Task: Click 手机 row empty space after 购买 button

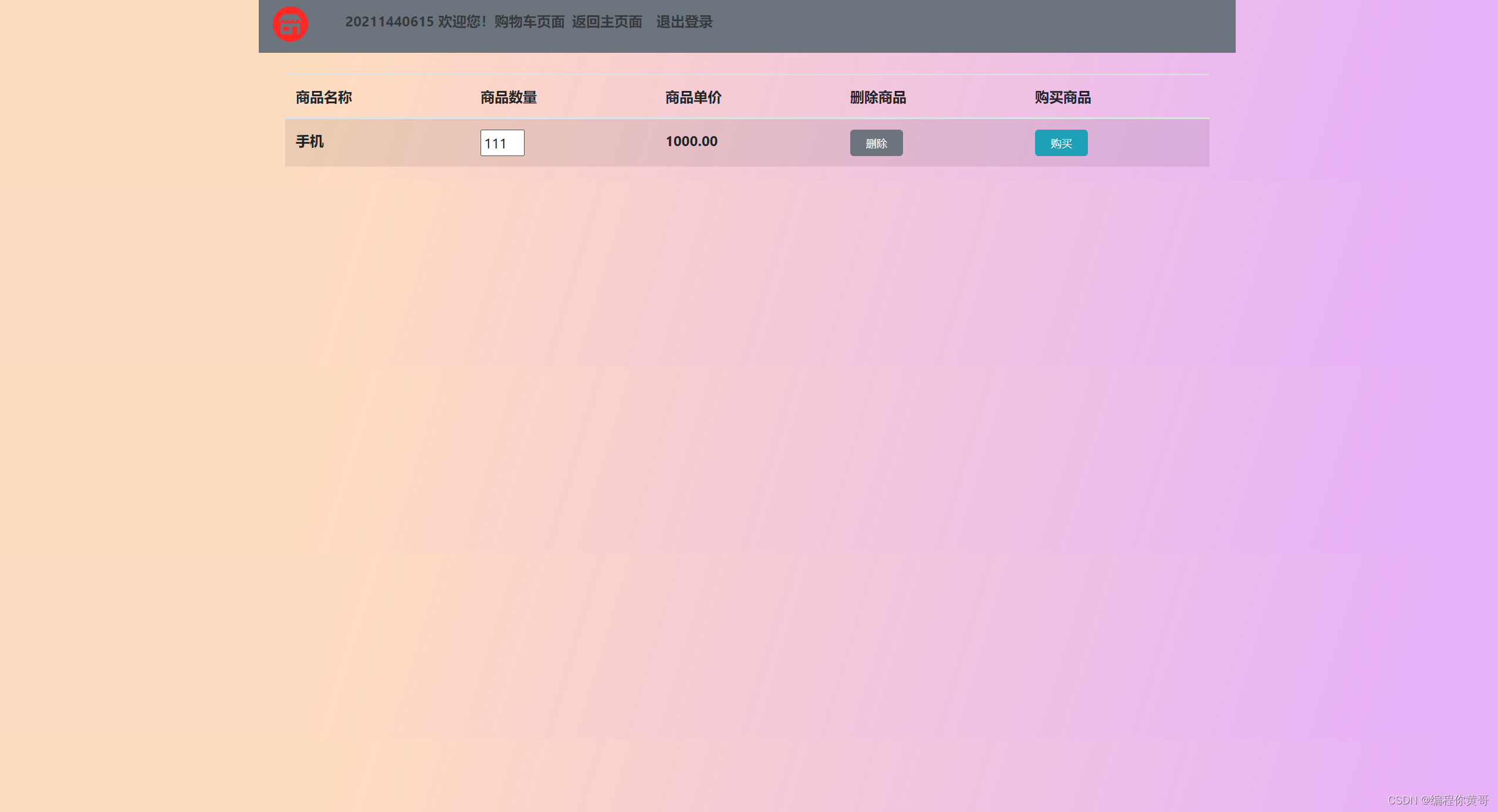Action: pyautogui.click(x=1150, y=143)
